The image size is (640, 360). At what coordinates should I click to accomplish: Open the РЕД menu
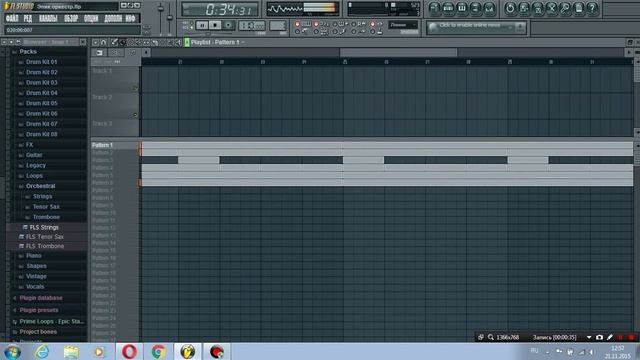[28, 18]
